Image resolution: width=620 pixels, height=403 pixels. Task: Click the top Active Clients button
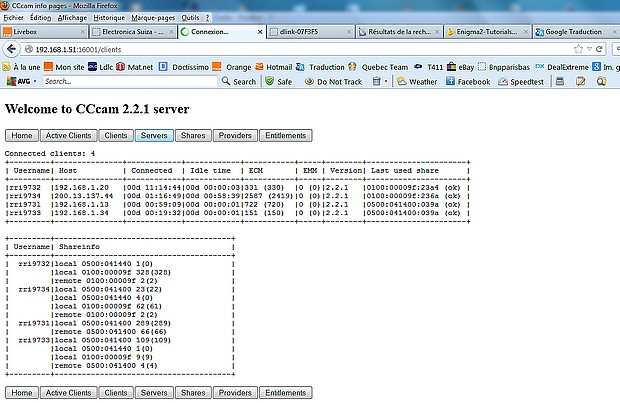pos(69,135)
